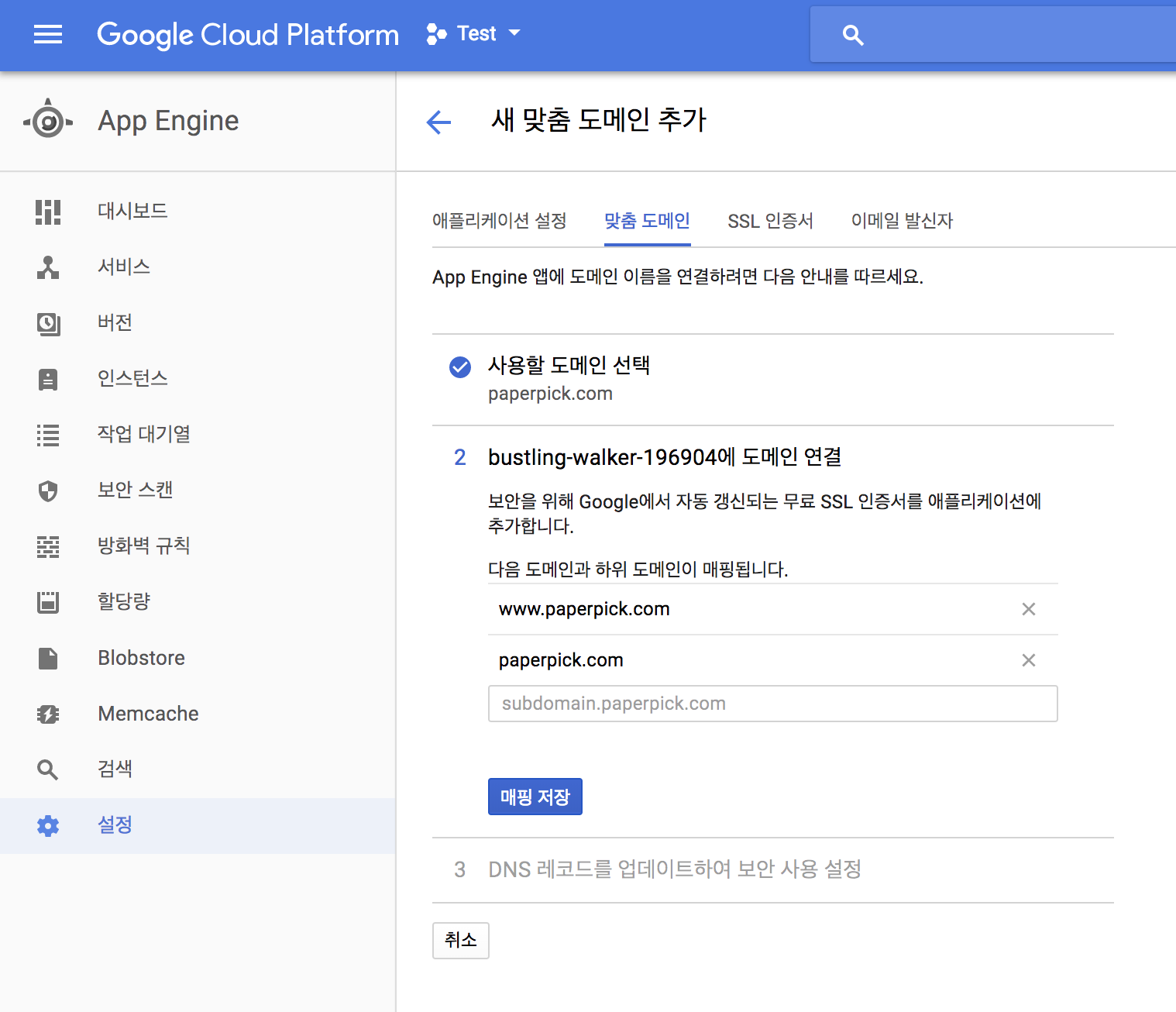The height and width of the screenshot is (1012, 1176).
Task: Click the Google Cloud Platform logo
Action: tap(248, 35)
